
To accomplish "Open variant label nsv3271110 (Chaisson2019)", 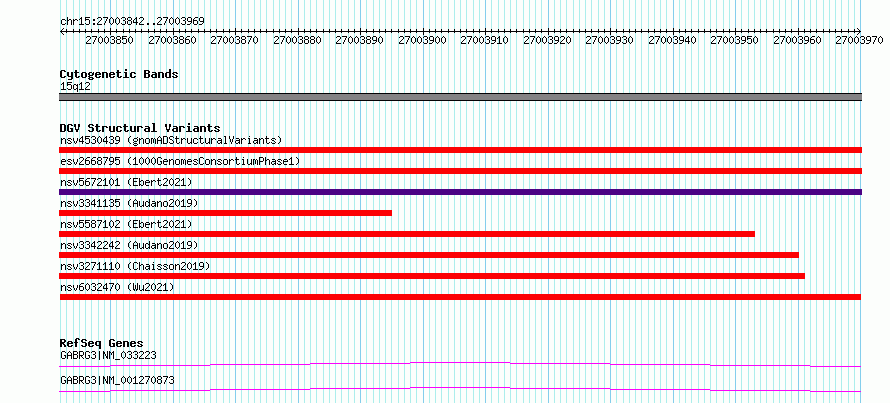I will coord(135,266).
